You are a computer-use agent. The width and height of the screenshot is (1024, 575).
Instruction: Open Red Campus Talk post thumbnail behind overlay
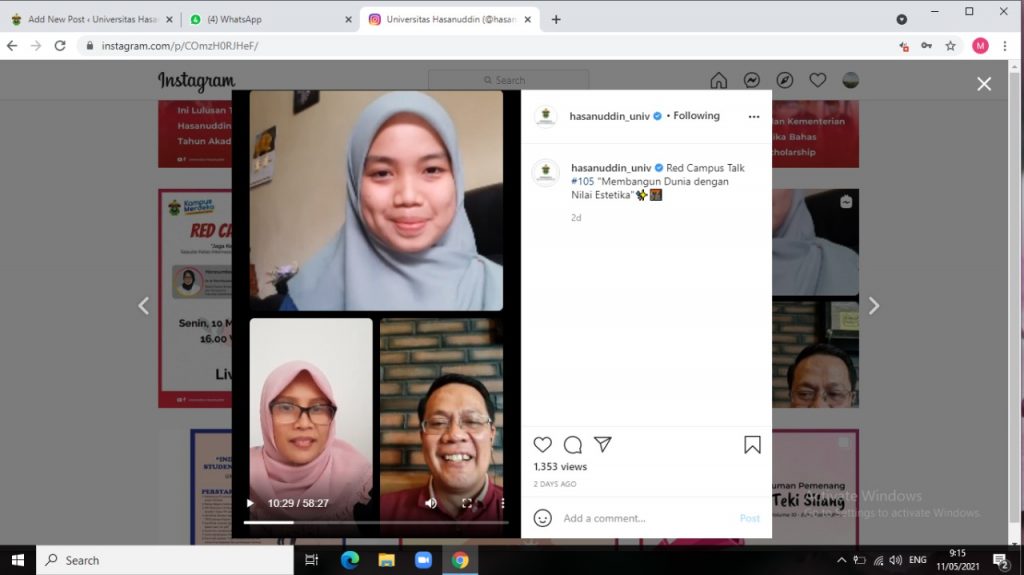pos(195,299)
